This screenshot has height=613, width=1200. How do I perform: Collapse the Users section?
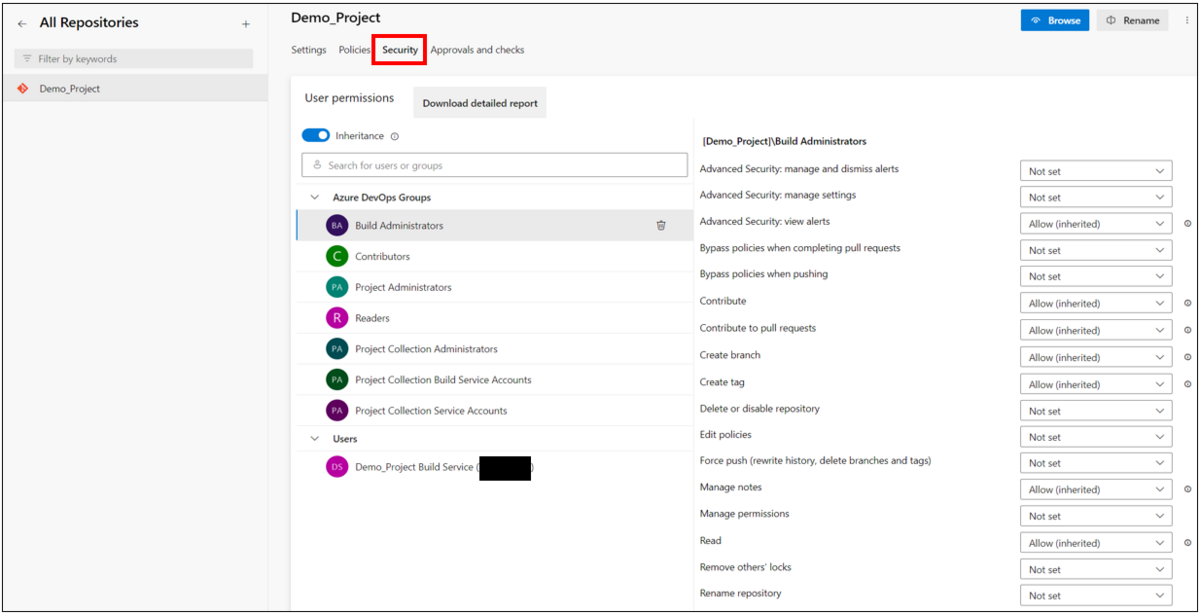pyautogui.click(x=314, y=439)
